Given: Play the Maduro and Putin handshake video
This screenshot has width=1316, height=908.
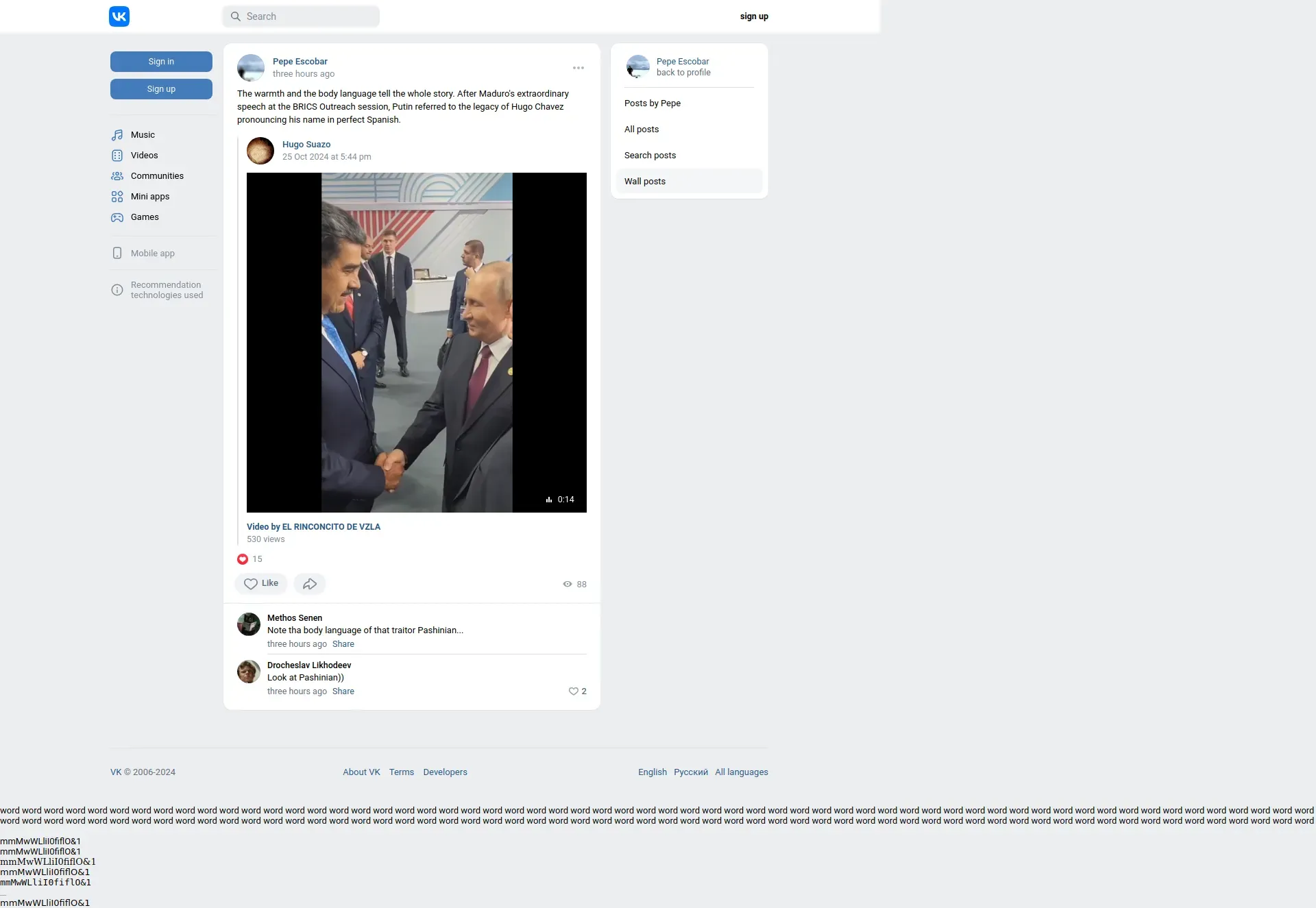Looking at the screenshot, I should [417, 343].
